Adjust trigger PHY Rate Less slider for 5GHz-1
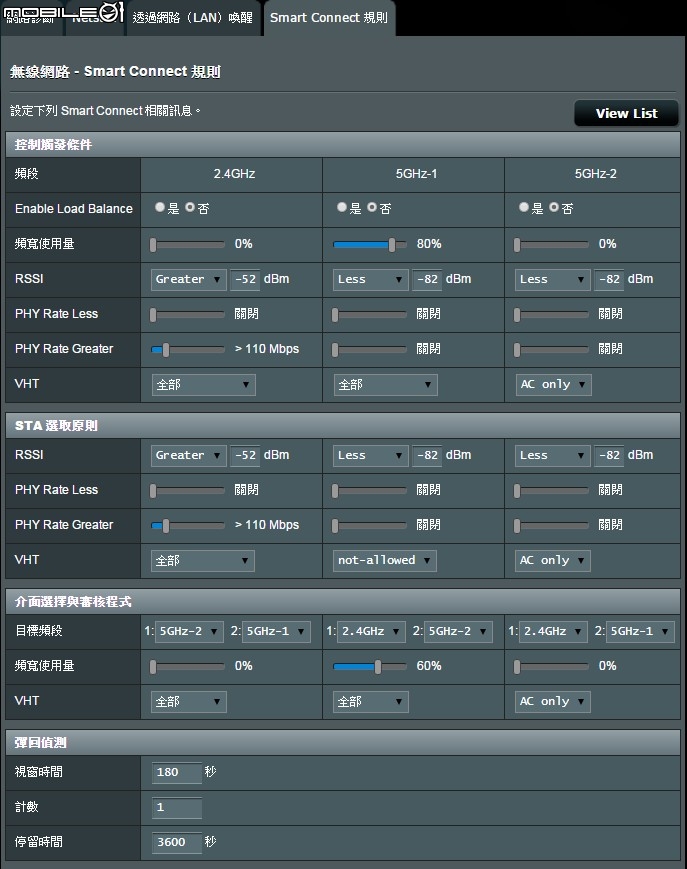 click(370, 315)
